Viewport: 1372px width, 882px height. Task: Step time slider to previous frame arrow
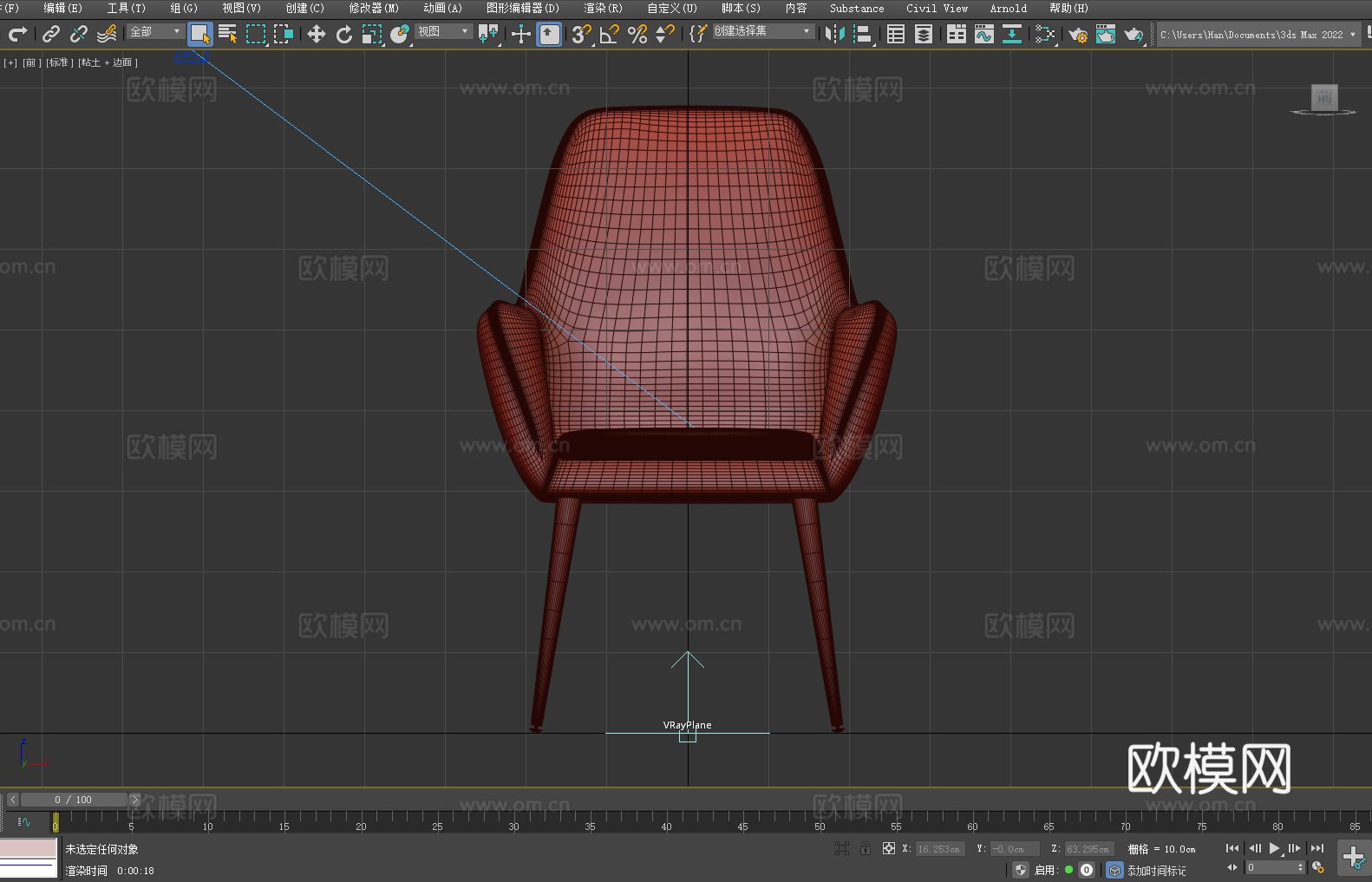point(13,800)
